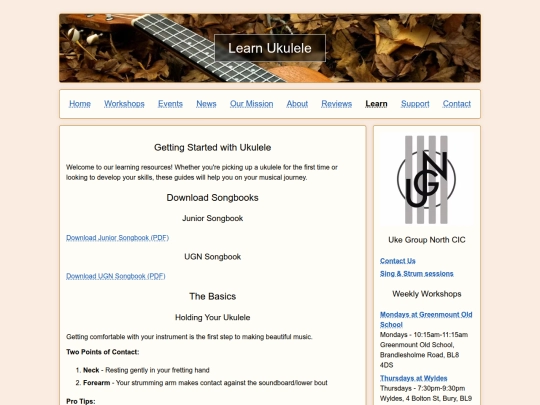Go to the Contact navigation link
The image size is (540, 405).
coord(457,104)
